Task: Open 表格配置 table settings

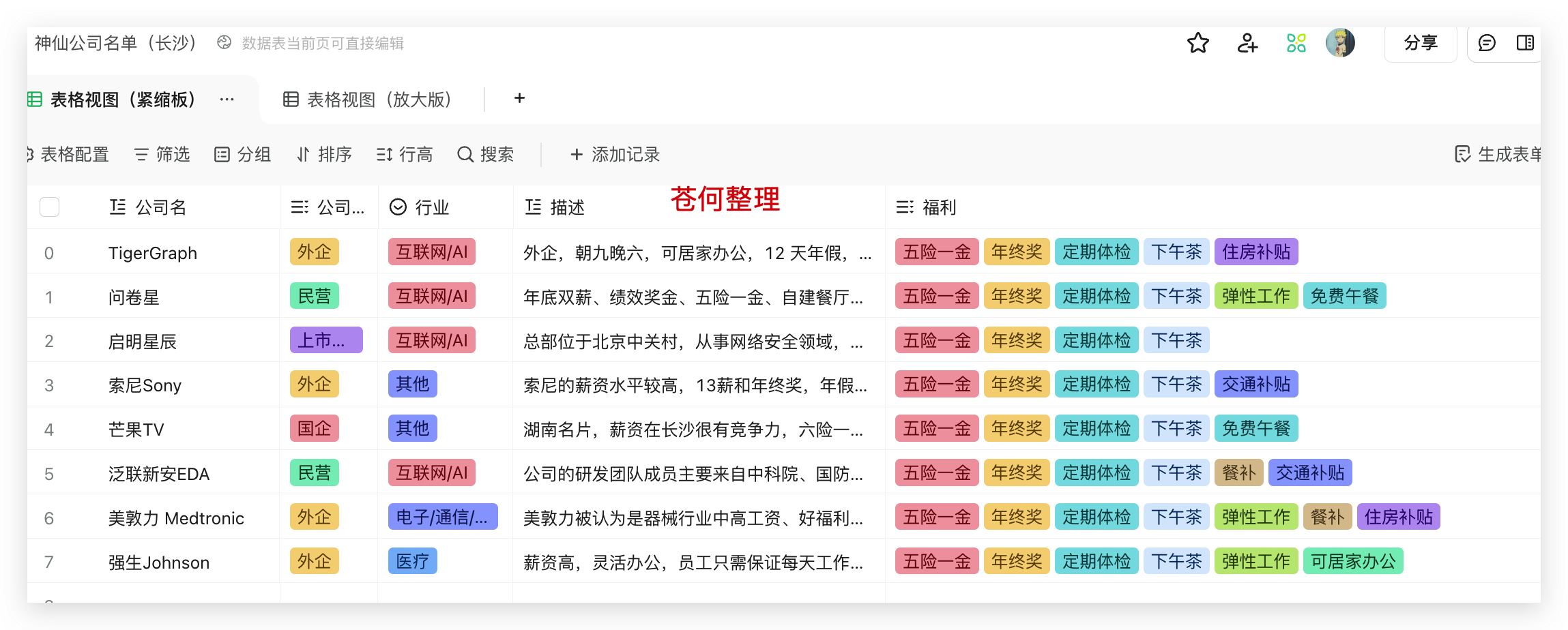Action: point(68,155)
